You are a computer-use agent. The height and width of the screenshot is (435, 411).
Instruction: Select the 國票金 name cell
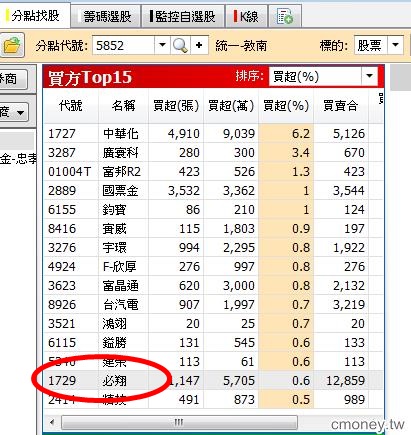(120, 191)
